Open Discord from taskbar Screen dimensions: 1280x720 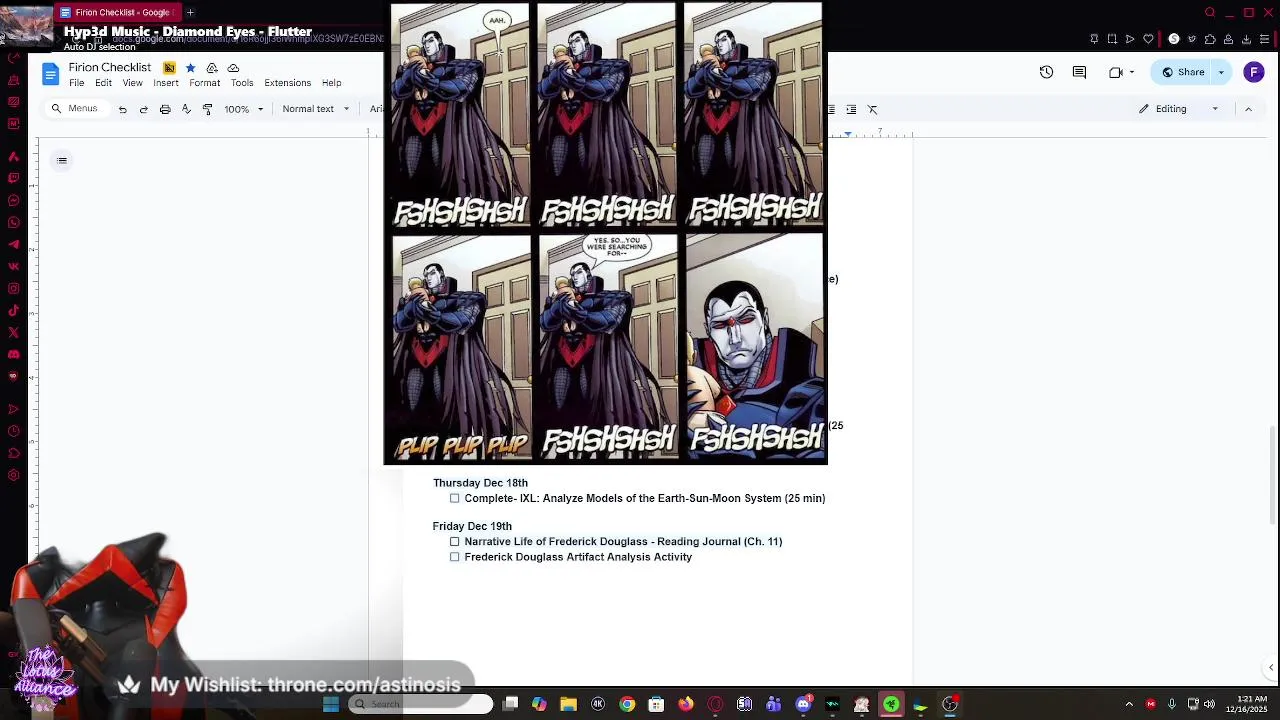[803, 704]
